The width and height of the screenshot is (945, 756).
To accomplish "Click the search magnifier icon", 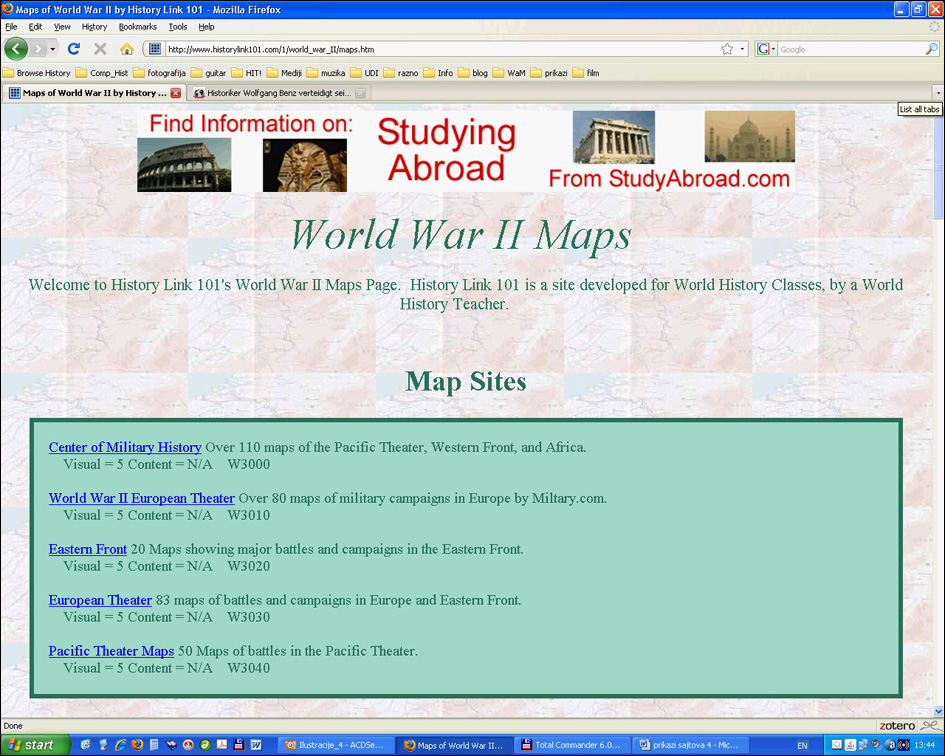I will 932,49.
